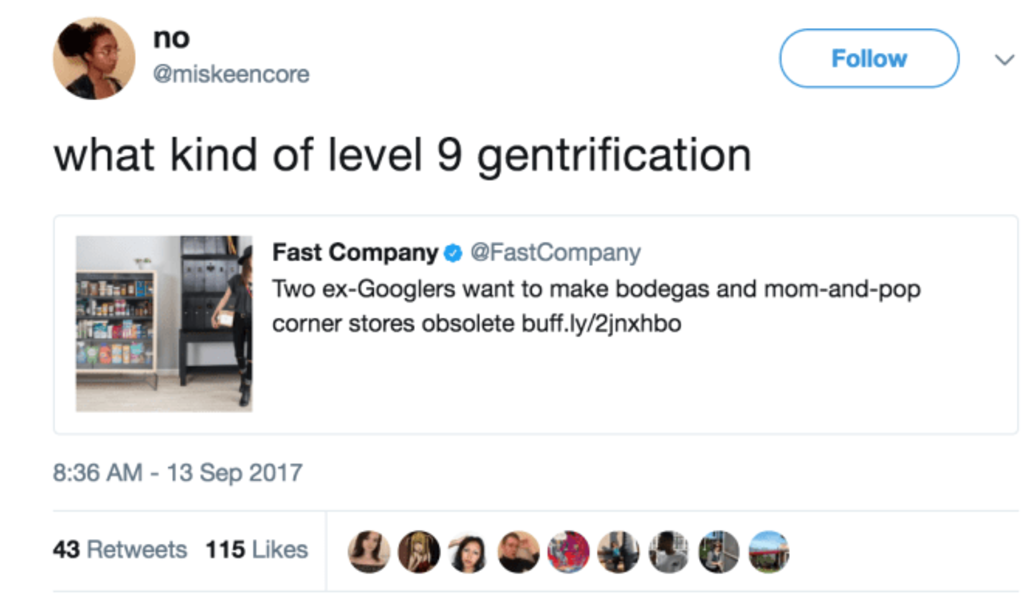The width and height of the screenshot is (1036, 594).
Task: View the 43 Retweets list
Action: coord(120,550)
